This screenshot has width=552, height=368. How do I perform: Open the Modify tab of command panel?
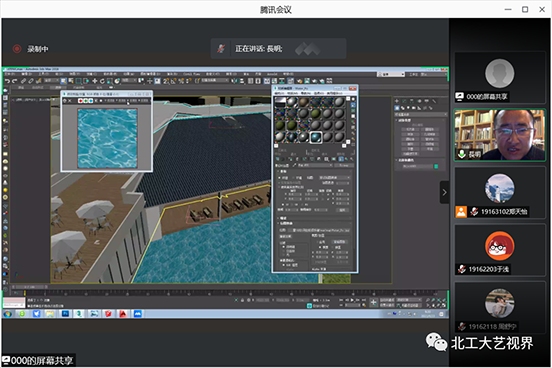(404, 101)
